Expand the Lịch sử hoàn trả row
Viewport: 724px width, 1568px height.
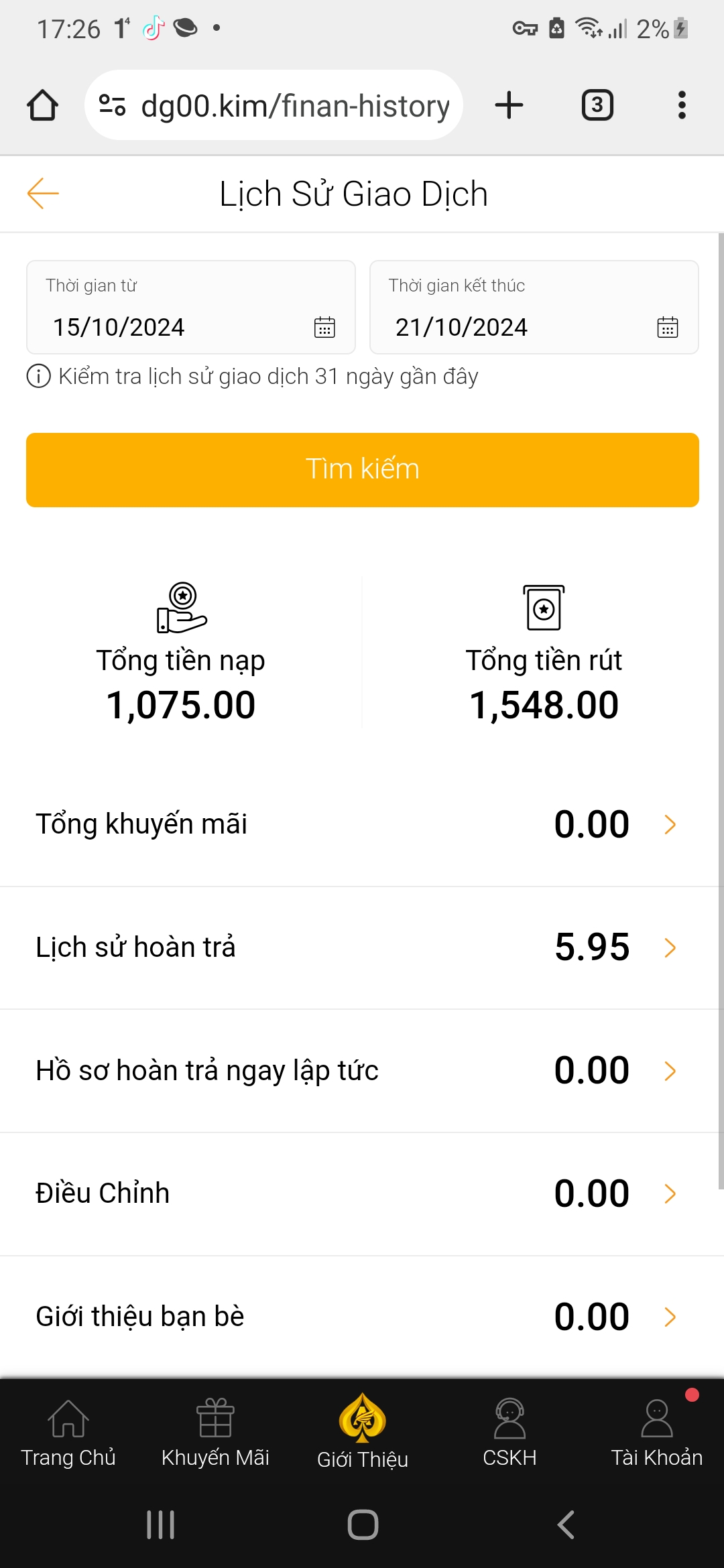point(669,948)
